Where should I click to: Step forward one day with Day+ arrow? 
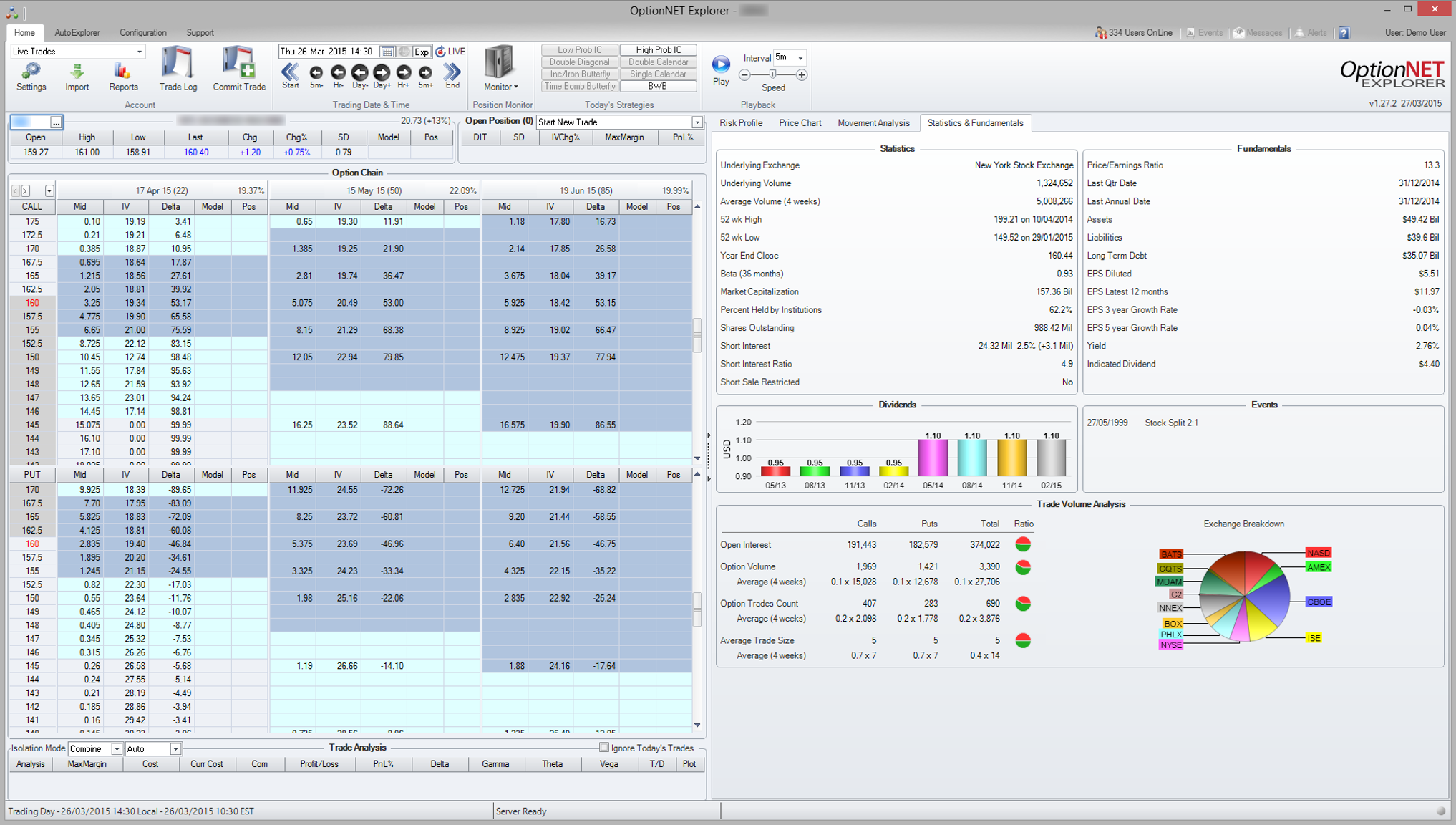(x=382, y=72)
